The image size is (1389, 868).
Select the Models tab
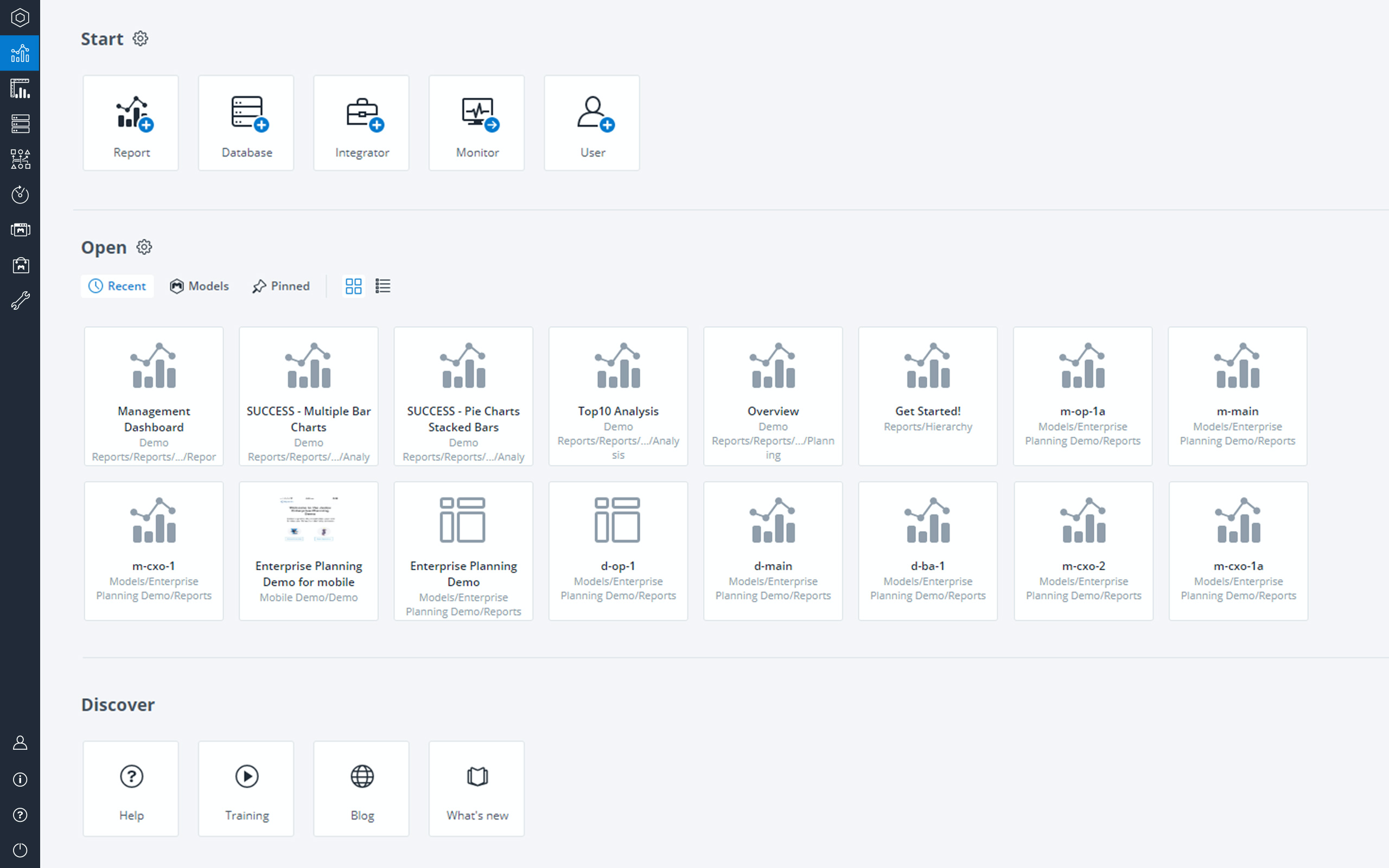pos(199,286)
